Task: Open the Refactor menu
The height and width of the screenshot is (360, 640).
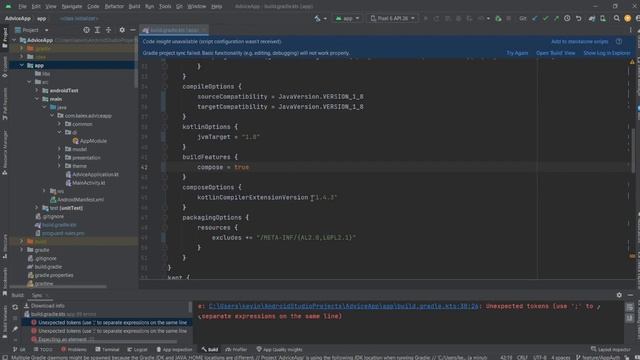Action: click(114, 7)
